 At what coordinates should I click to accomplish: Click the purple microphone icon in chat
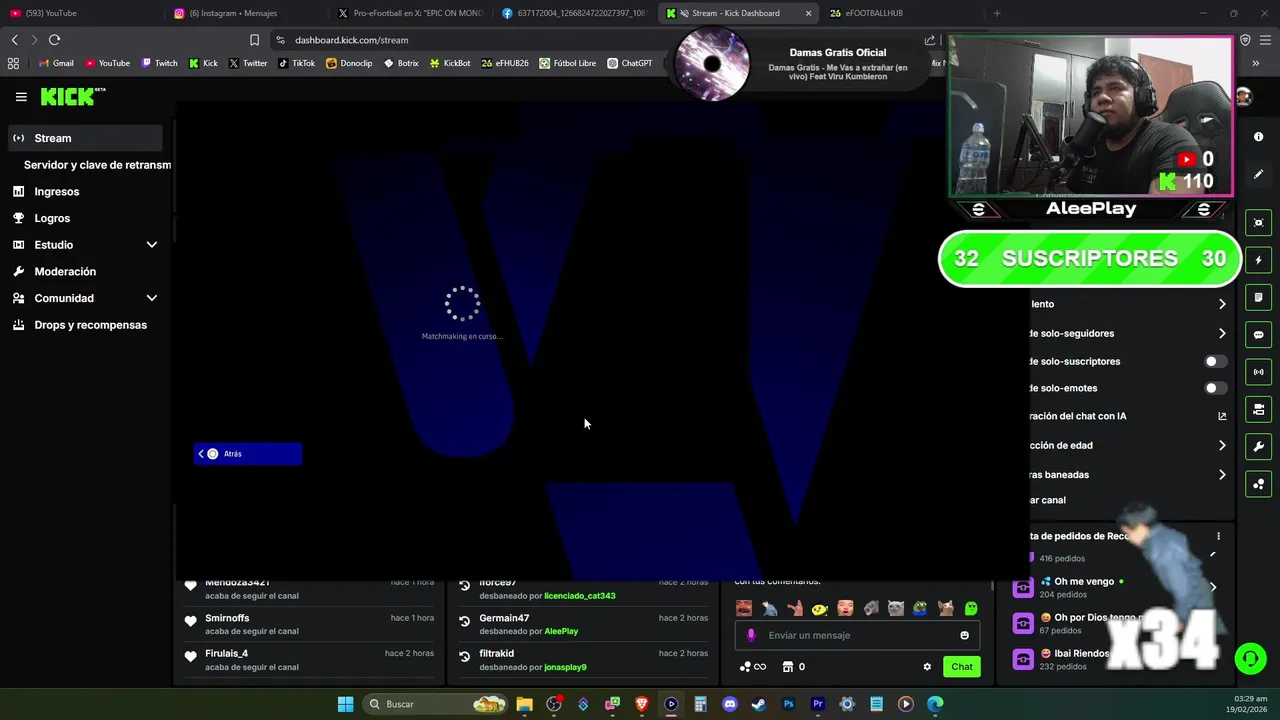coord(751,635)
